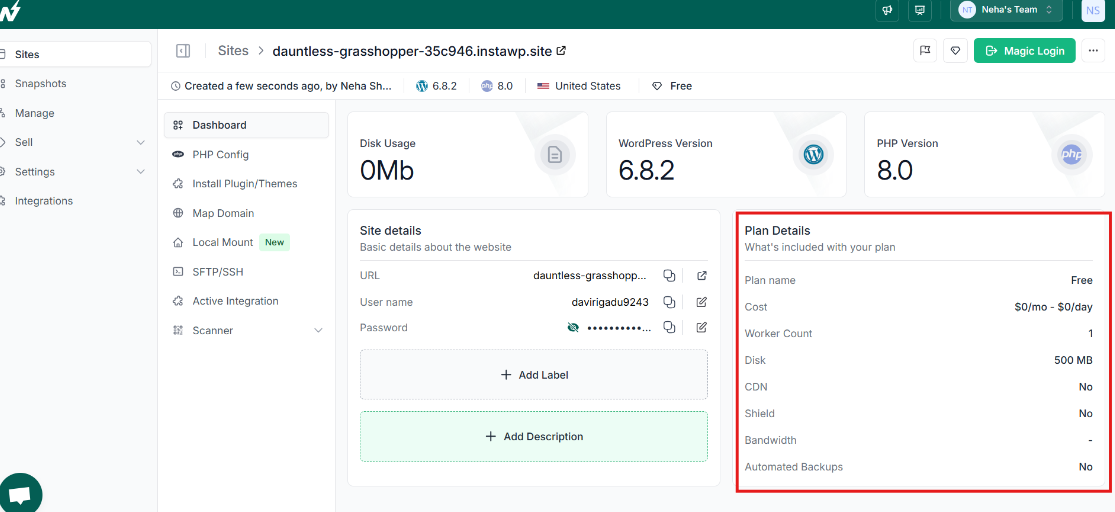Click the WordPress logo in version card
The width and height of the screenshot is (1115, 512).
(813, 154)
